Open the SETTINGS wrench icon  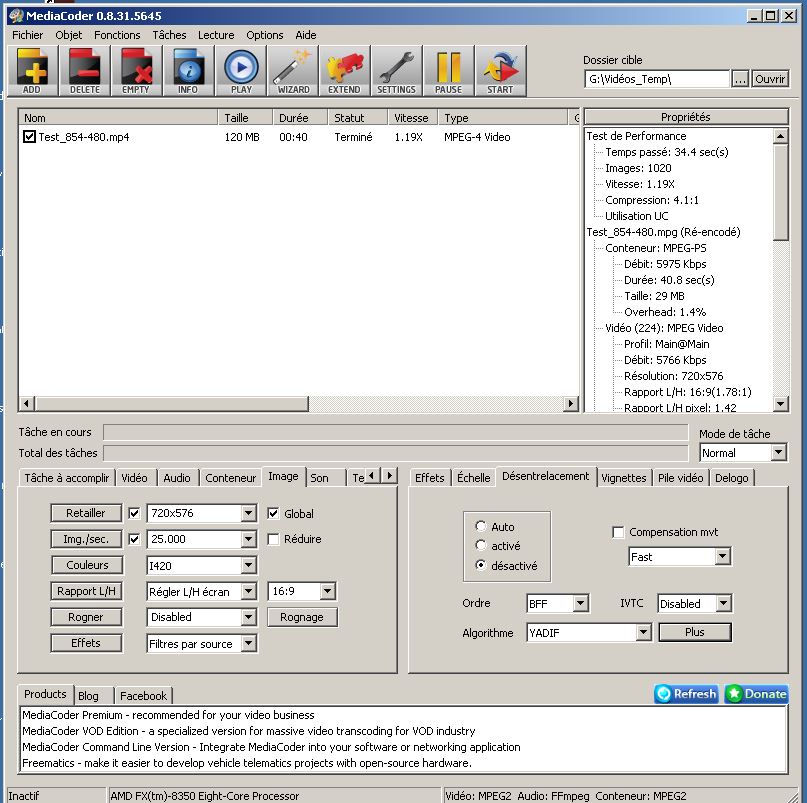click(x=396, y=70)
